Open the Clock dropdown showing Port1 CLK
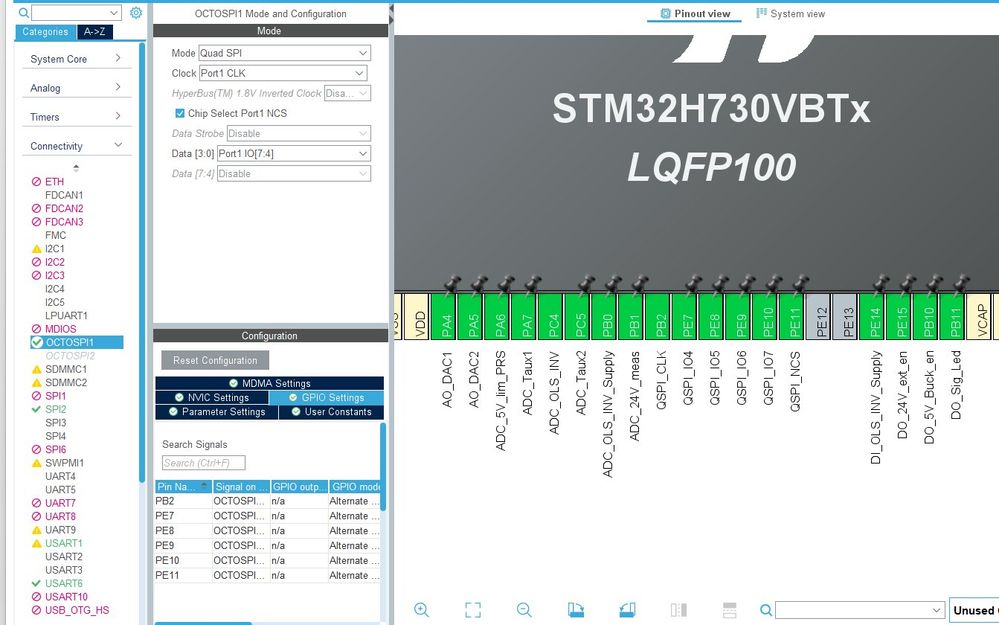Screen dimensions: 999x625 [x=283, y=73]
